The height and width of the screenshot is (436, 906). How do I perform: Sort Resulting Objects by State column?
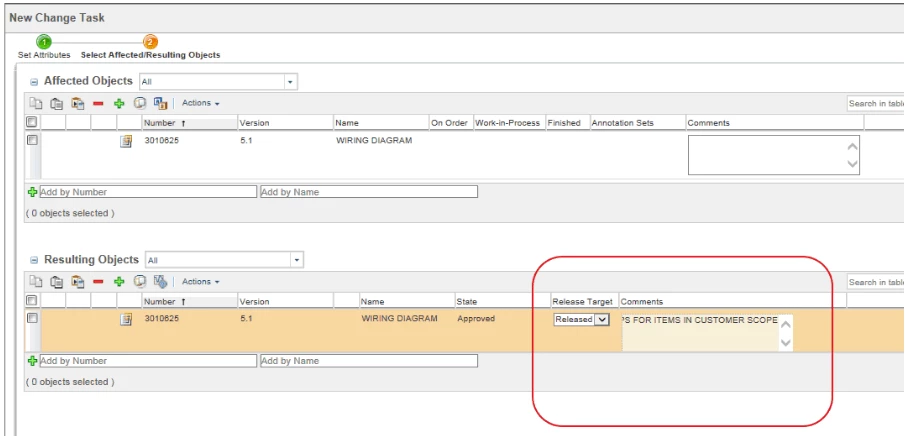click(x=502, y=301)
